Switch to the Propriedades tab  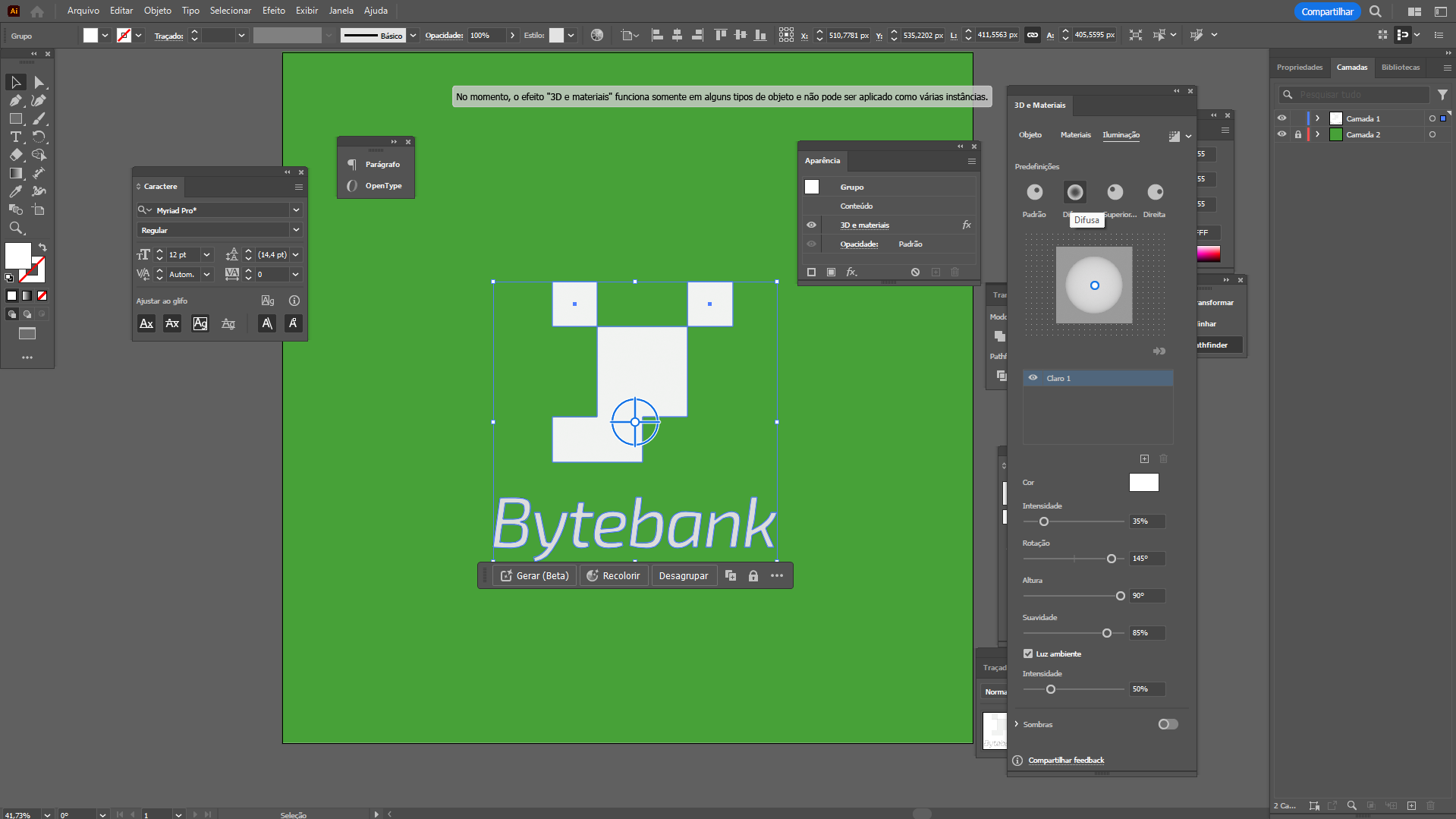[1299, 68]
